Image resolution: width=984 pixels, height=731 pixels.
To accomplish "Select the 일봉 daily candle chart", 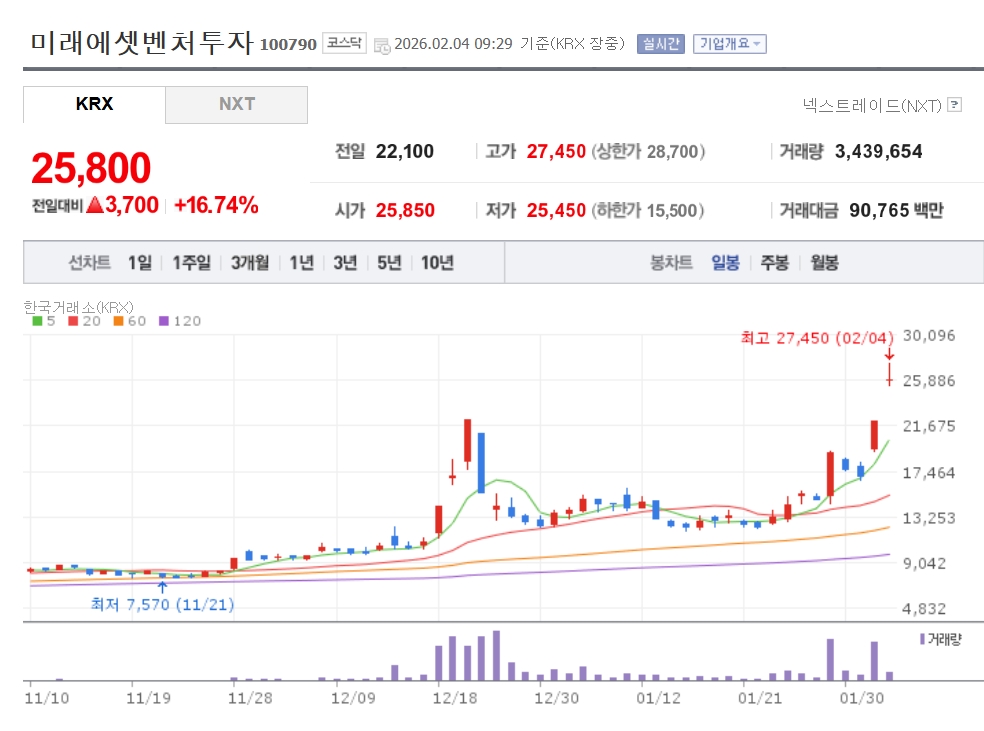I will tap(725, 263).
